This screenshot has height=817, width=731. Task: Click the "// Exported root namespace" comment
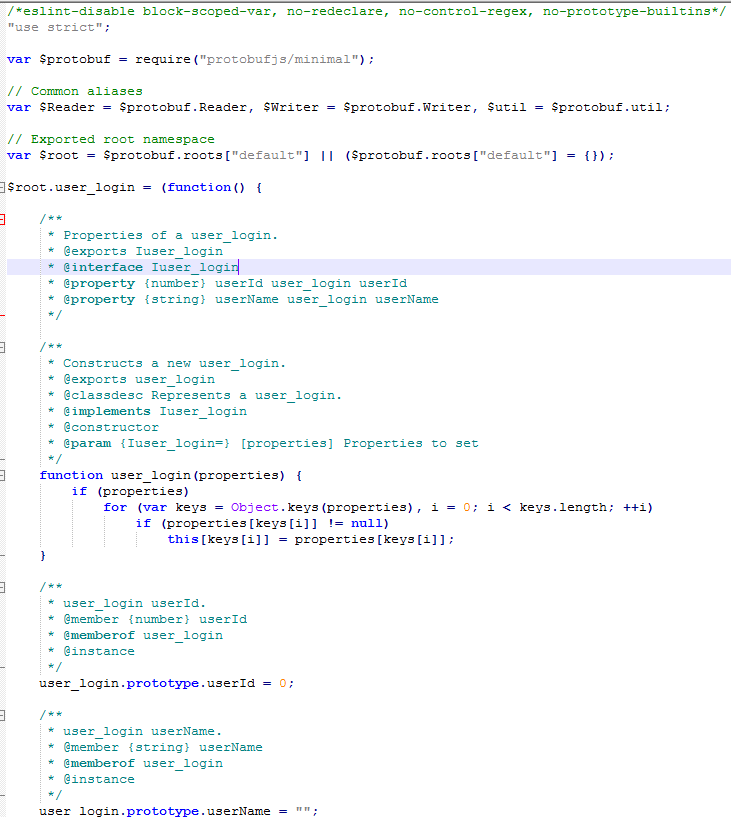click(x=111, y=139)
